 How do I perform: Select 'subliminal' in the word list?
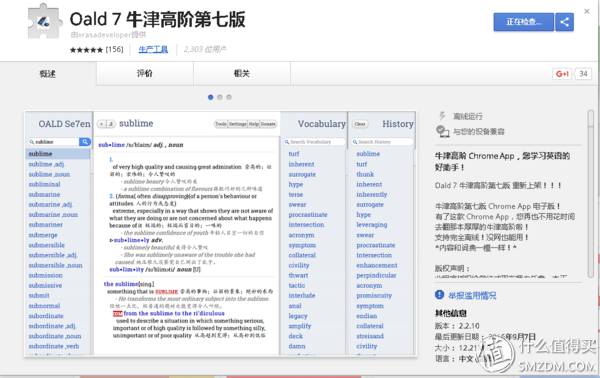[x=44, y=184]
